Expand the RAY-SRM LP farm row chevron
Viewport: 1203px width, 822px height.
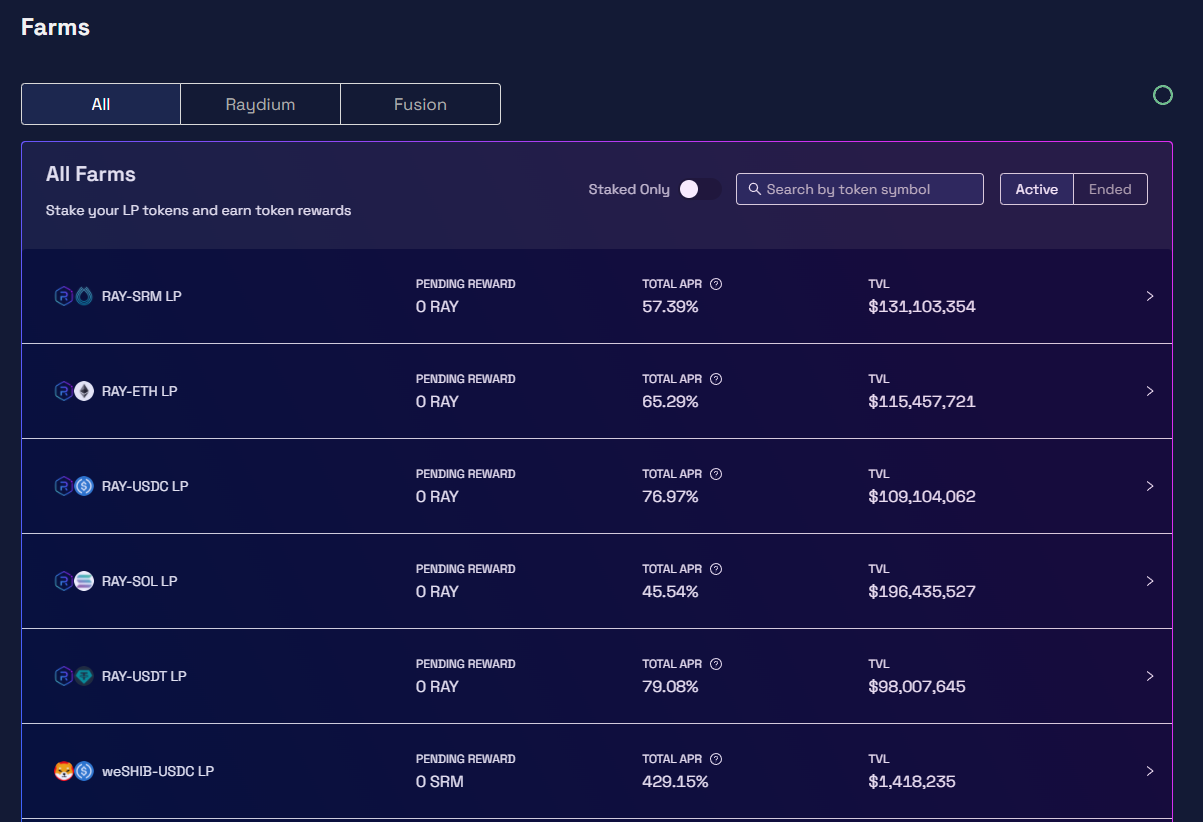tap(1150, 296)
